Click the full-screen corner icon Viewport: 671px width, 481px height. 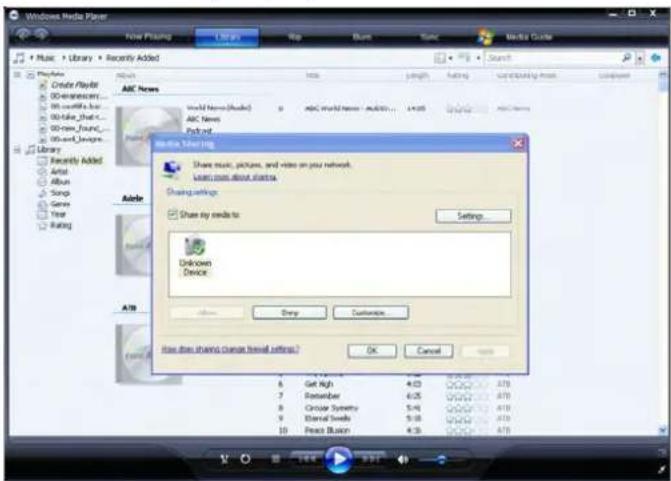[662, 469]
